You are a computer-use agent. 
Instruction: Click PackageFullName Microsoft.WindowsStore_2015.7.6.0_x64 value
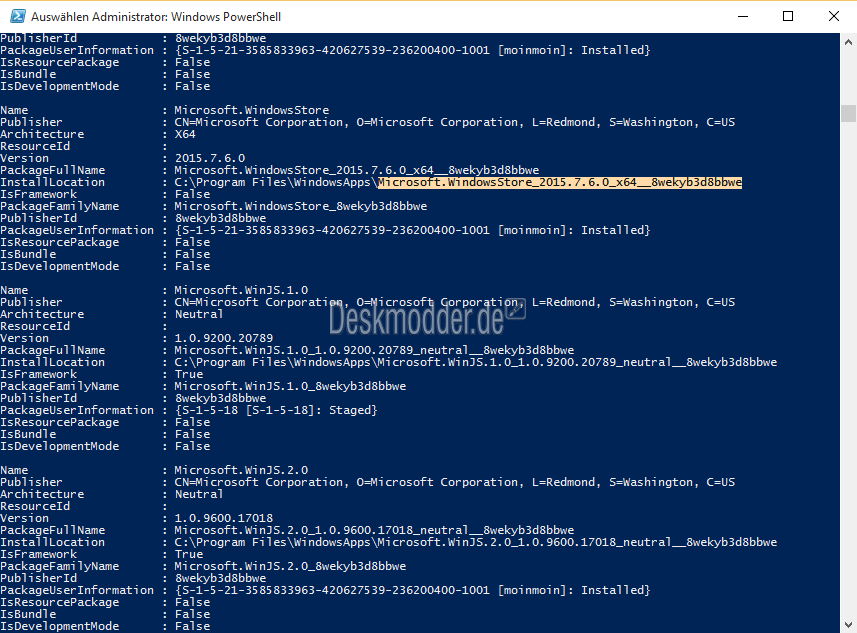pyautogui.click(x=357, y=170)
